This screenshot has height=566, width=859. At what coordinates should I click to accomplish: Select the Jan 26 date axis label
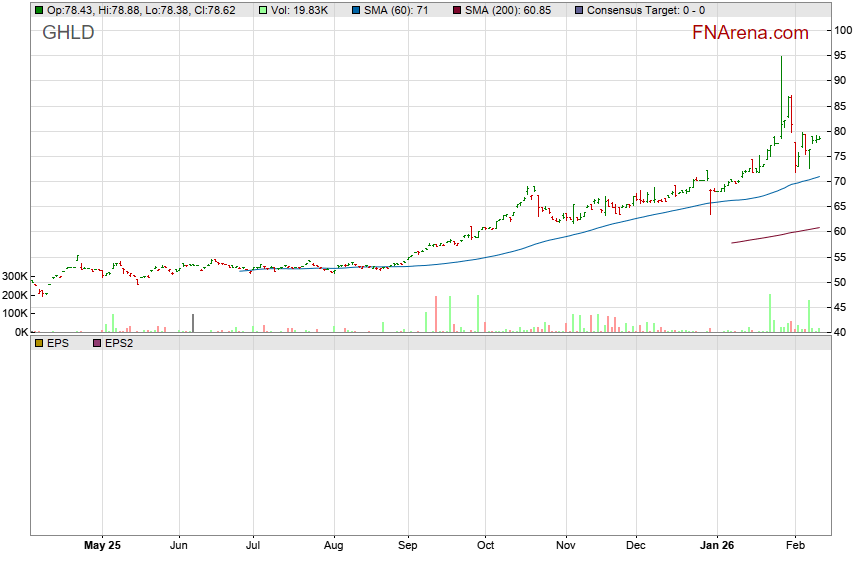[717, 546]
